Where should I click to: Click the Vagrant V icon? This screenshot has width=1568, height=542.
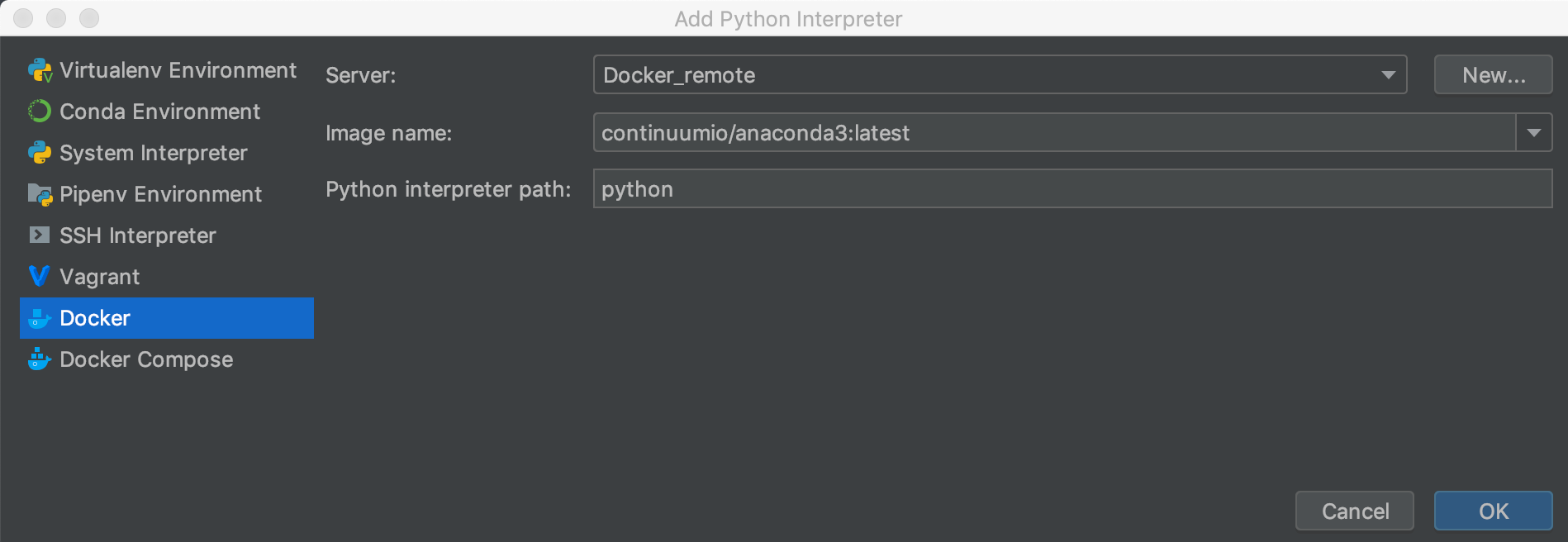click(x=40, y=277)
